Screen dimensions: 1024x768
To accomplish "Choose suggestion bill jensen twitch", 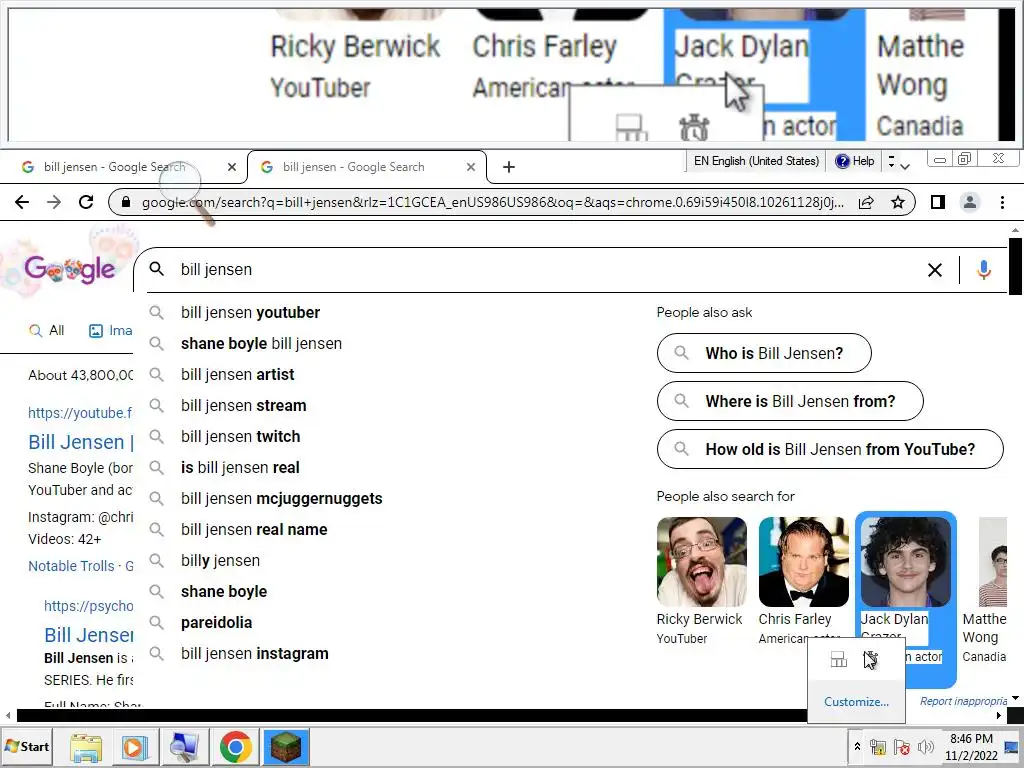I will coord(240,436).
